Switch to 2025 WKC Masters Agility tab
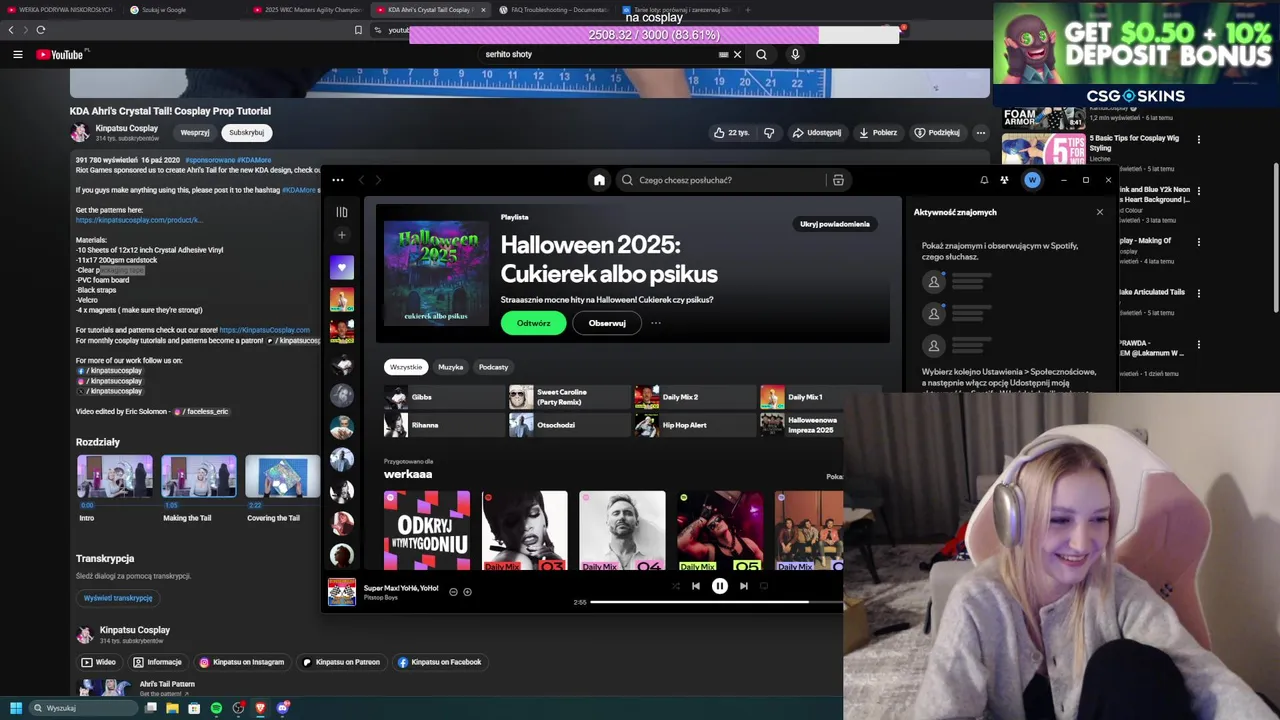 pos(309,10)
